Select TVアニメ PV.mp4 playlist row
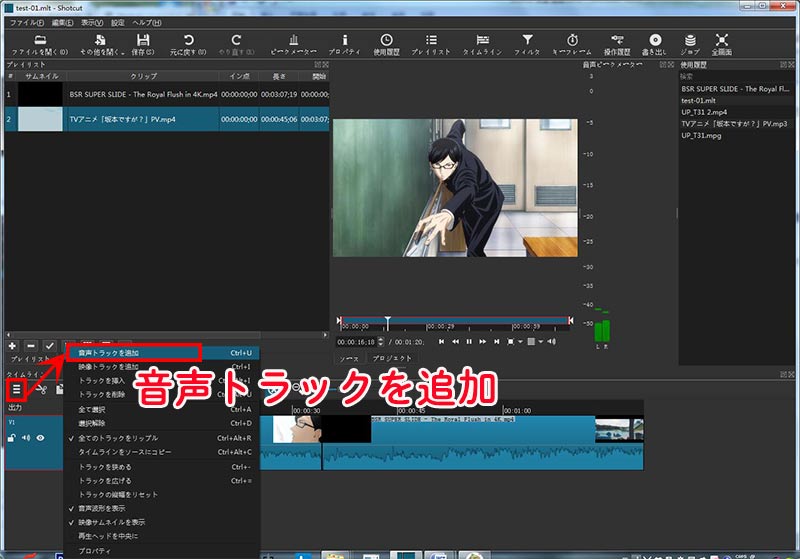Screen dimensions: 800x559 (167, 119)
